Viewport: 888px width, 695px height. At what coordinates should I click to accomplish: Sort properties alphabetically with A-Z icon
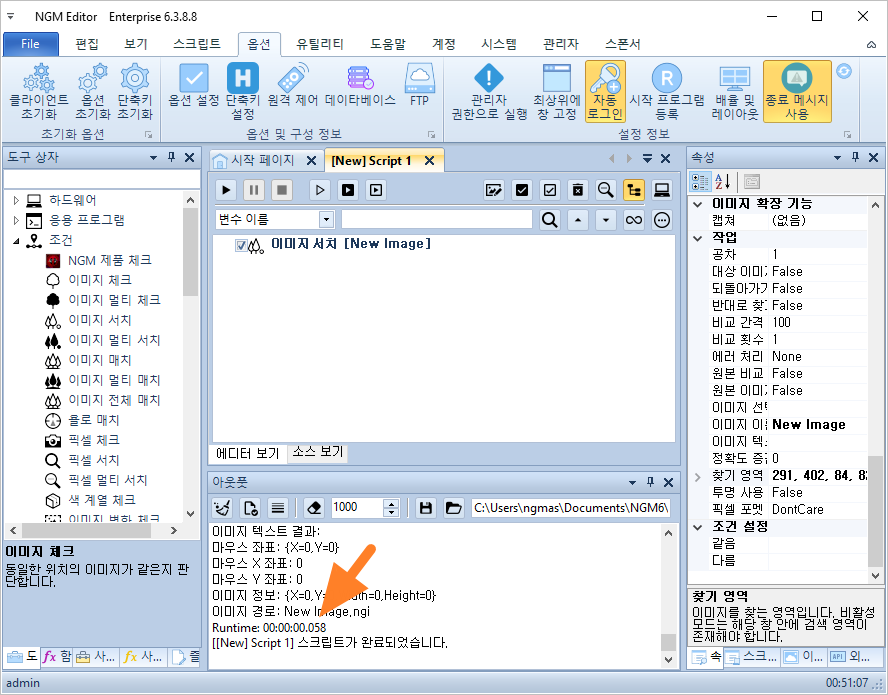click(x=722, y=182)
